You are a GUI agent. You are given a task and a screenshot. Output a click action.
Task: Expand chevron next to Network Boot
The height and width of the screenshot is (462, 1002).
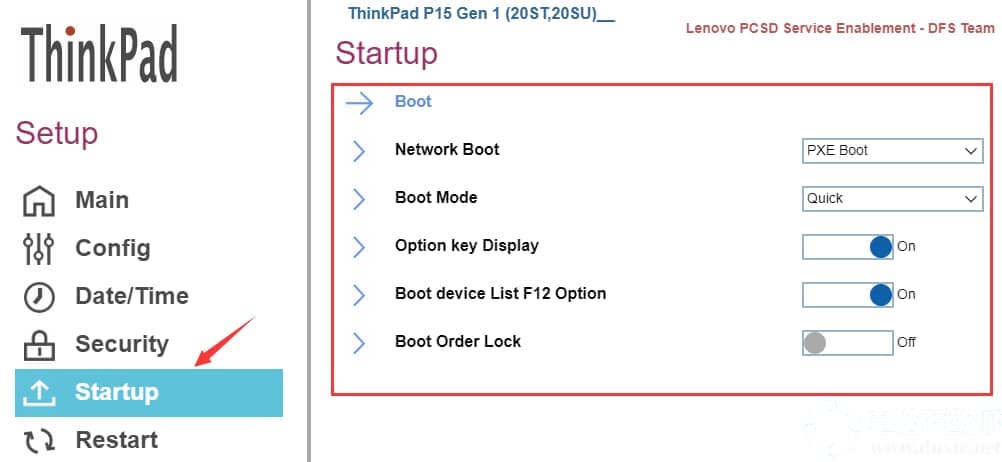coord(359,150)
